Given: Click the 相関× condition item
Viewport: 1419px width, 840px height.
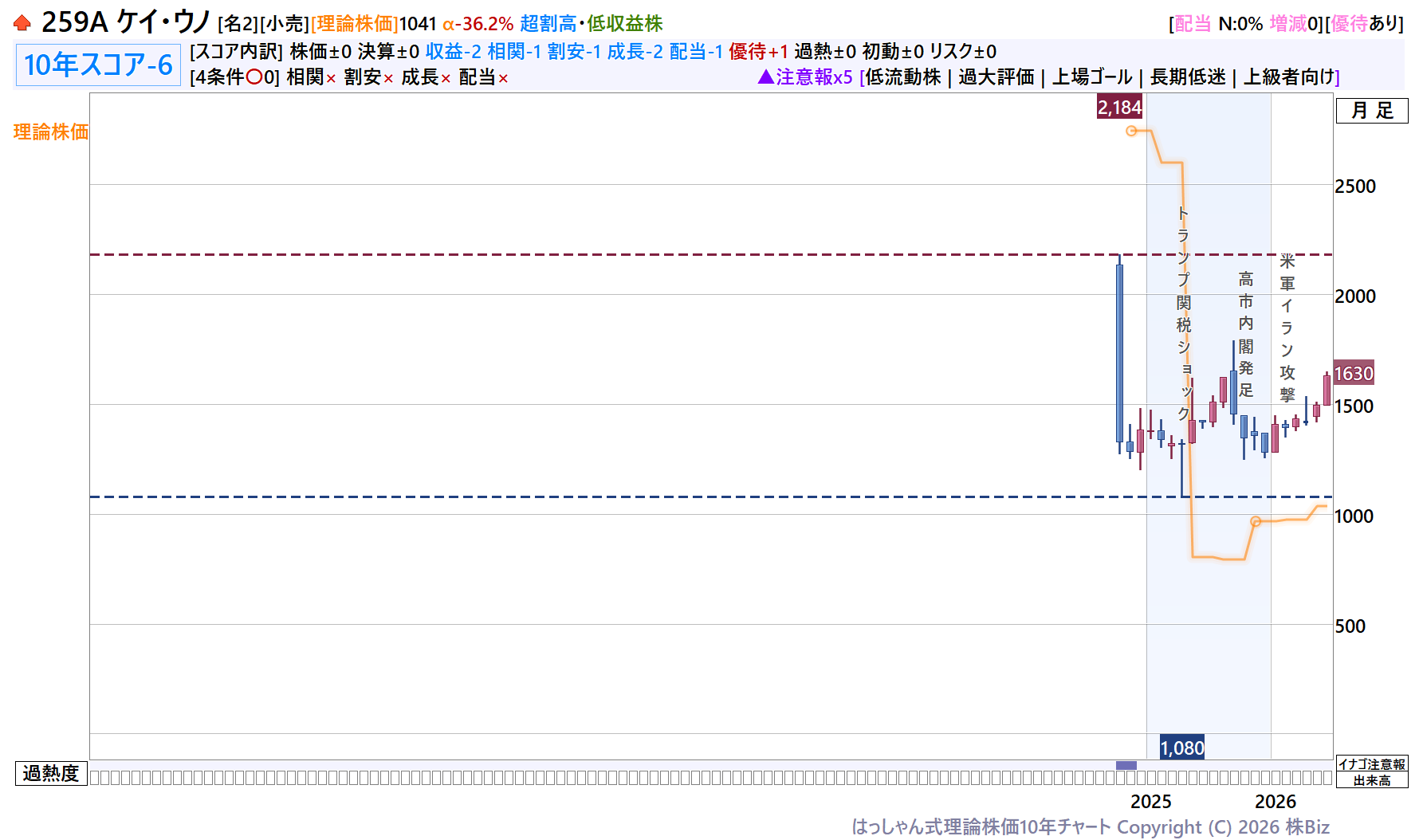Looking at the screenshot, I should [x=312, y=77].
